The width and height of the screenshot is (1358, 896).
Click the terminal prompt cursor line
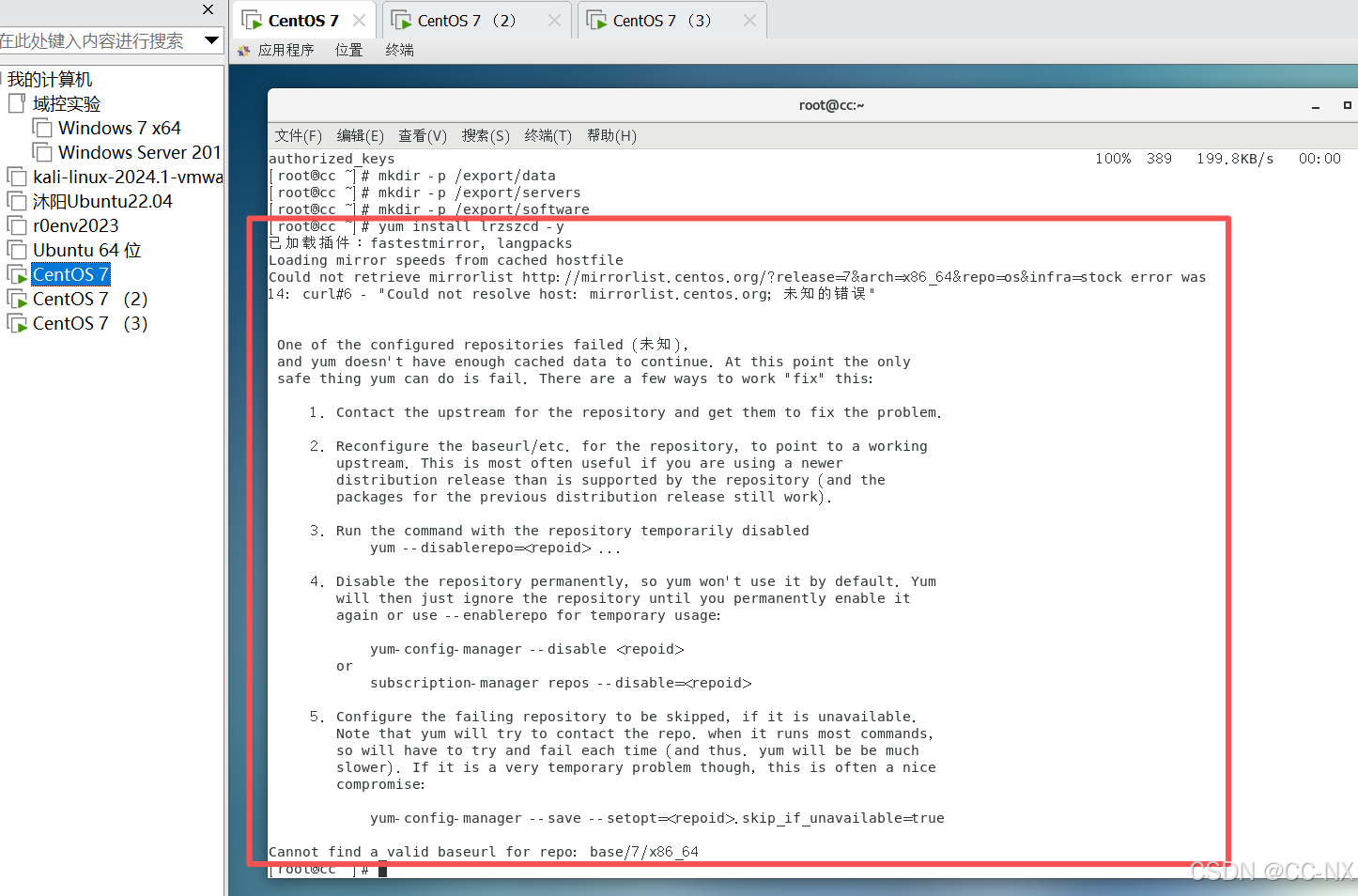[x=328, y=870]
